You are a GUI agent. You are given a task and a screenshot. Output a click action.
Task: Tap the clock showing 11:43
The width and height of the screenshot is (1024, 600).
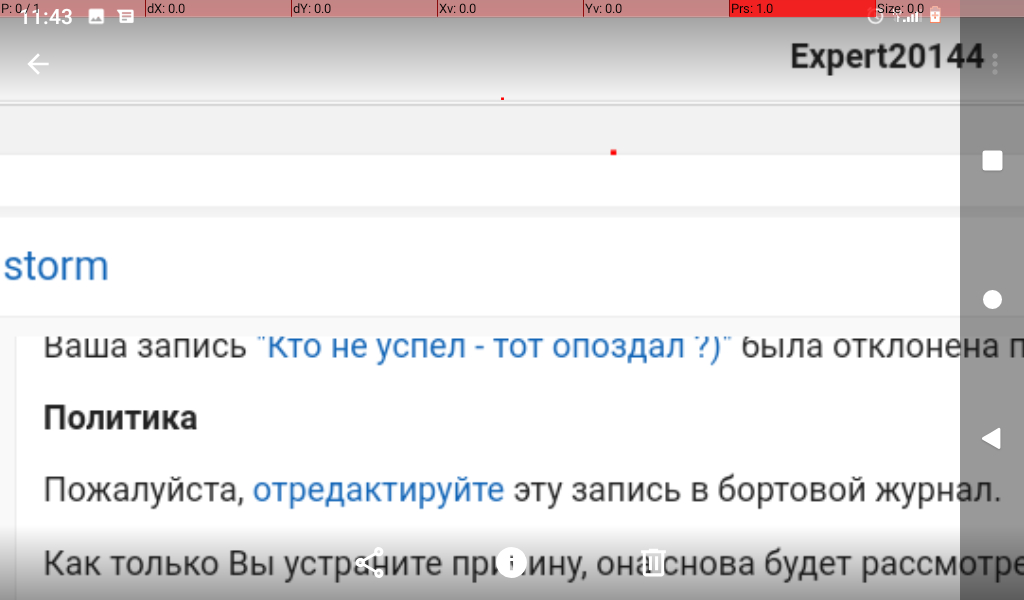pos(46,16)
